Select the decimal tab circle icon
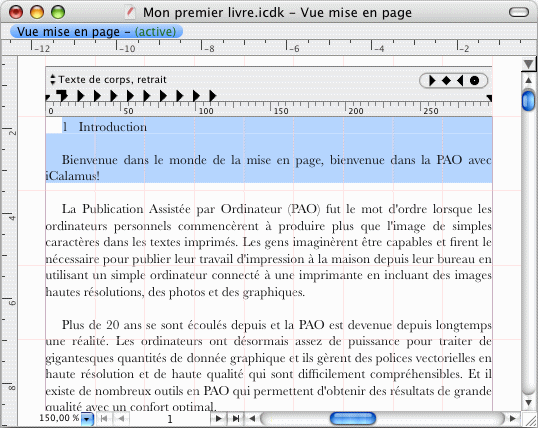Image resolution: width=538 pixels, height=428 pixels. pyautogui.click(x=474, y=81)
